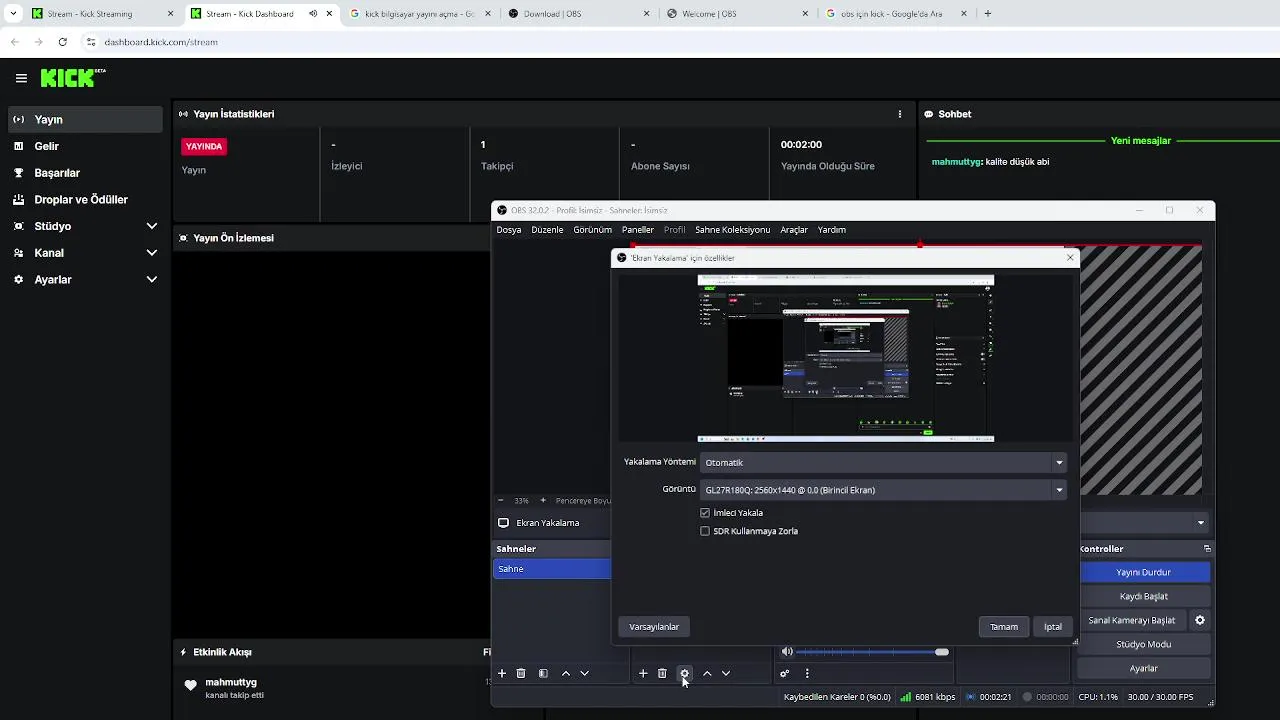The image size is (1280, 720).
Task: Move scene down with arrow in Sahneler panel
Action: [585, 674]
